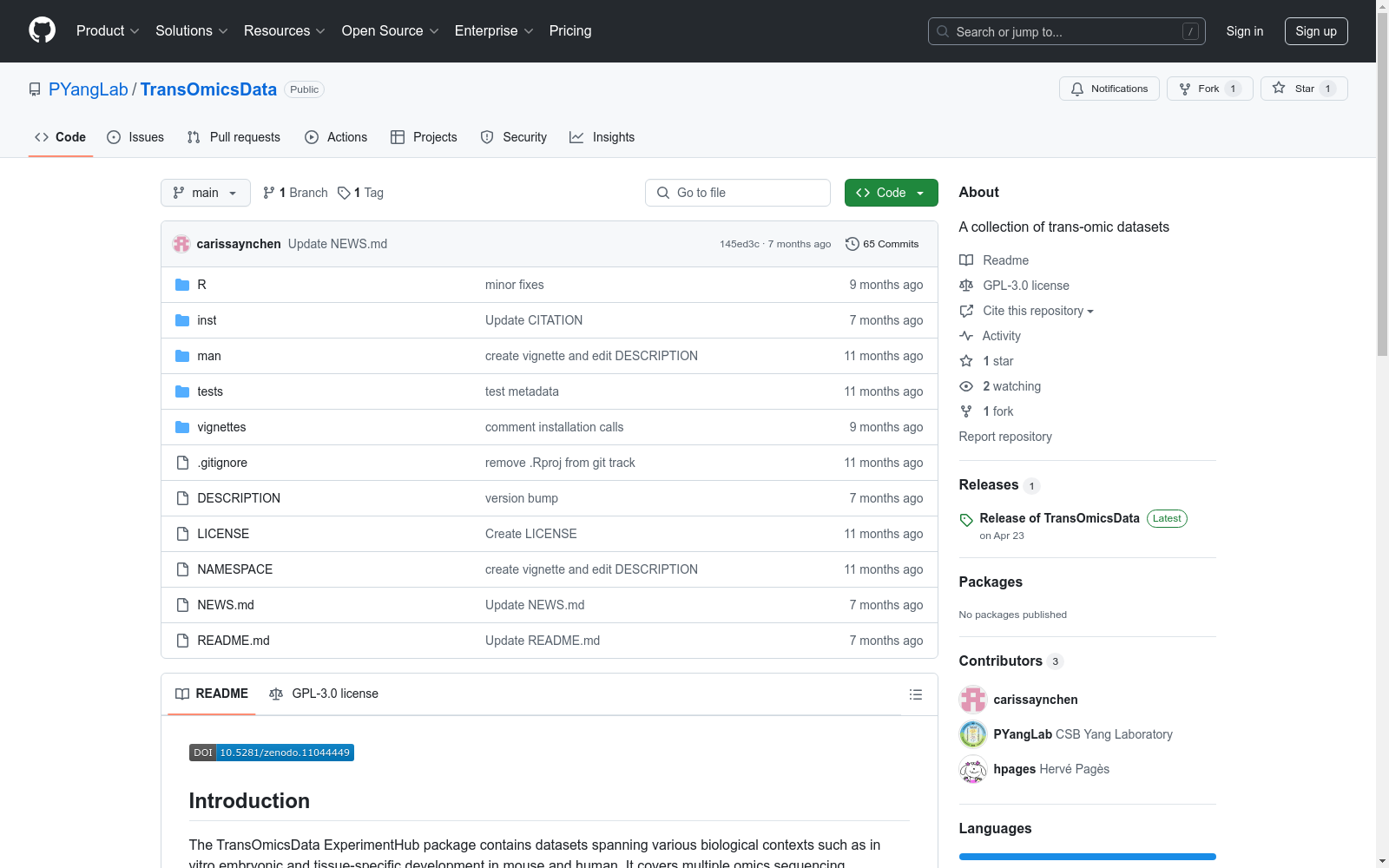Open the green Code dropdown
This screenshot has width=1389, height=868.
coord(892,193)
